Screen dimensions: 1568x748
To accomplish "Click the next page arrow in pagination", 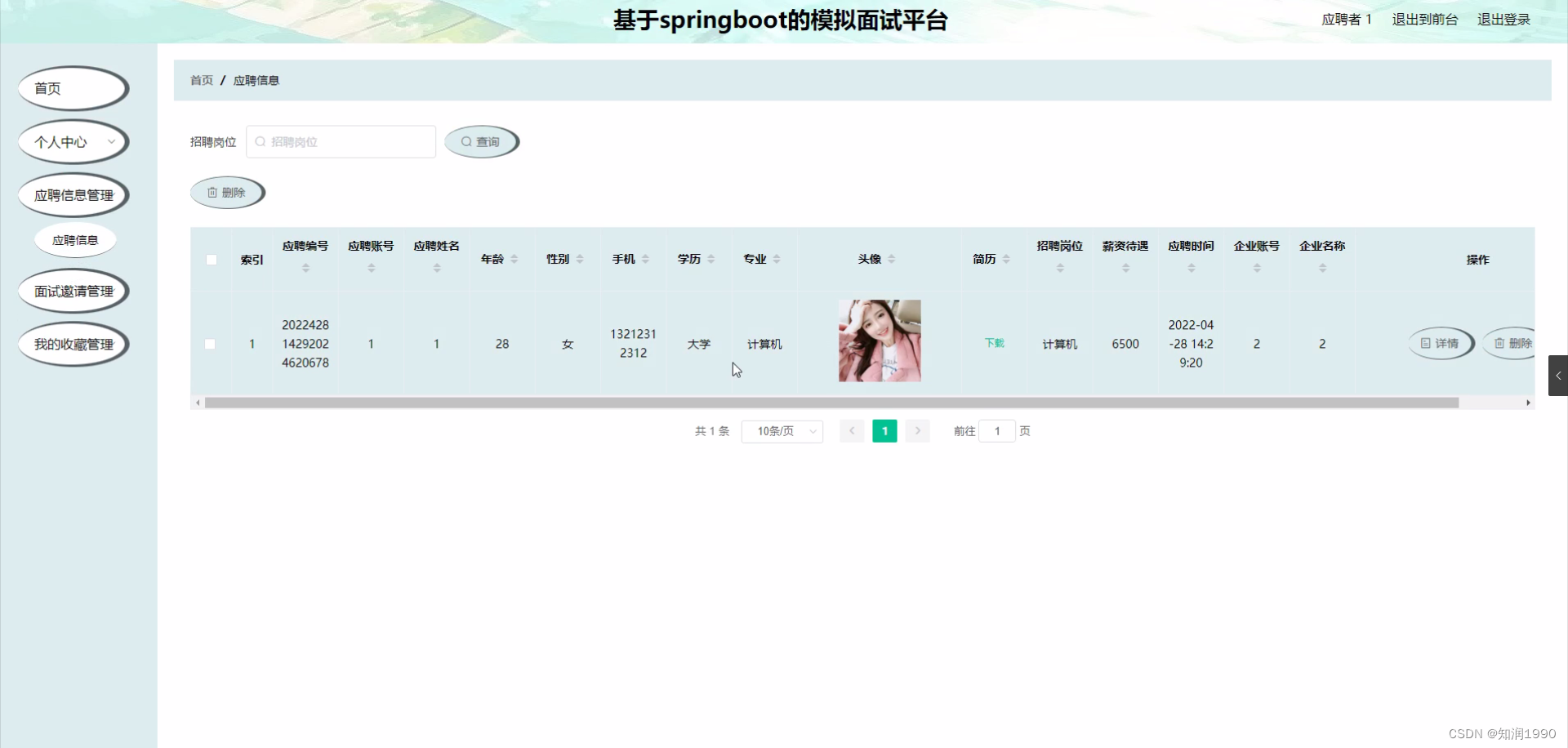I will click(917, 430).
